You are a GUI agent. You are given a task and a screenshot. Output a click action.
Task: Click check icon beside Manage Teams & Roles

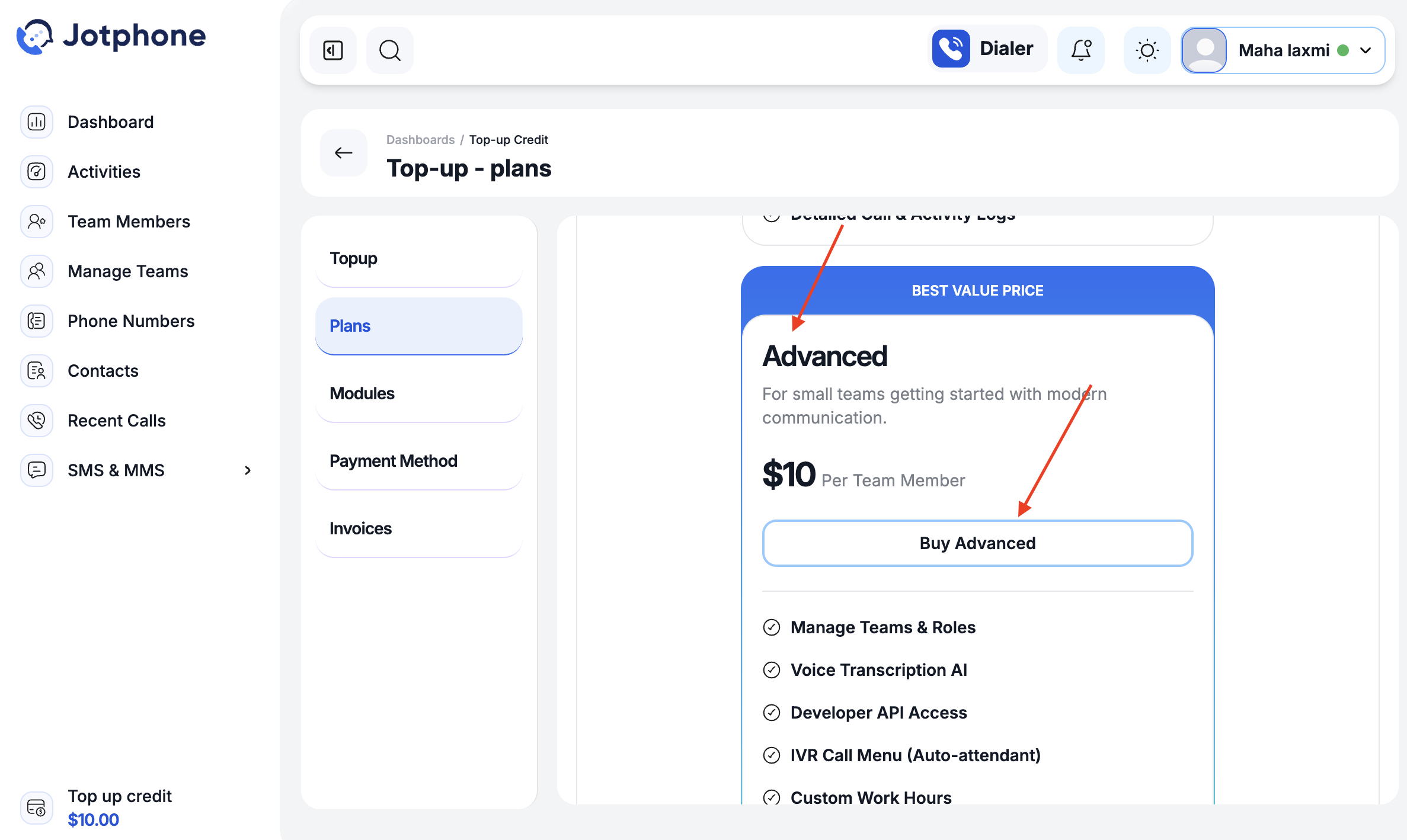point(772,627)
